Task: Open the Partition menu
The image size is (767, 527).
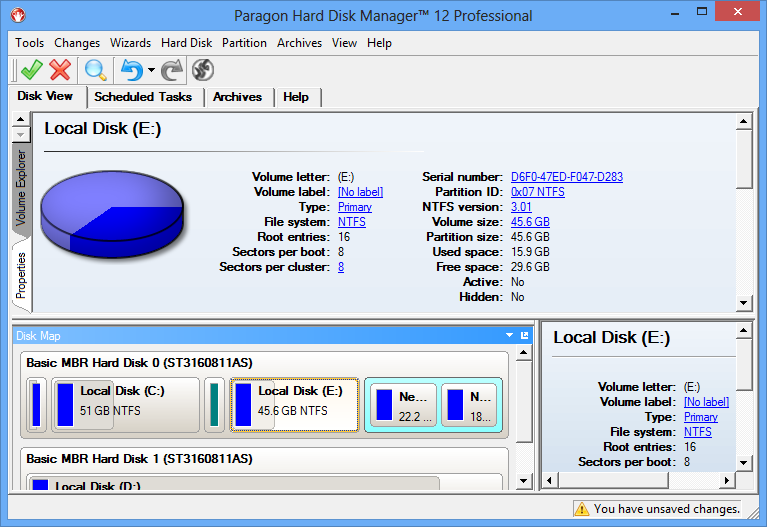Action: tap(244, 43)
